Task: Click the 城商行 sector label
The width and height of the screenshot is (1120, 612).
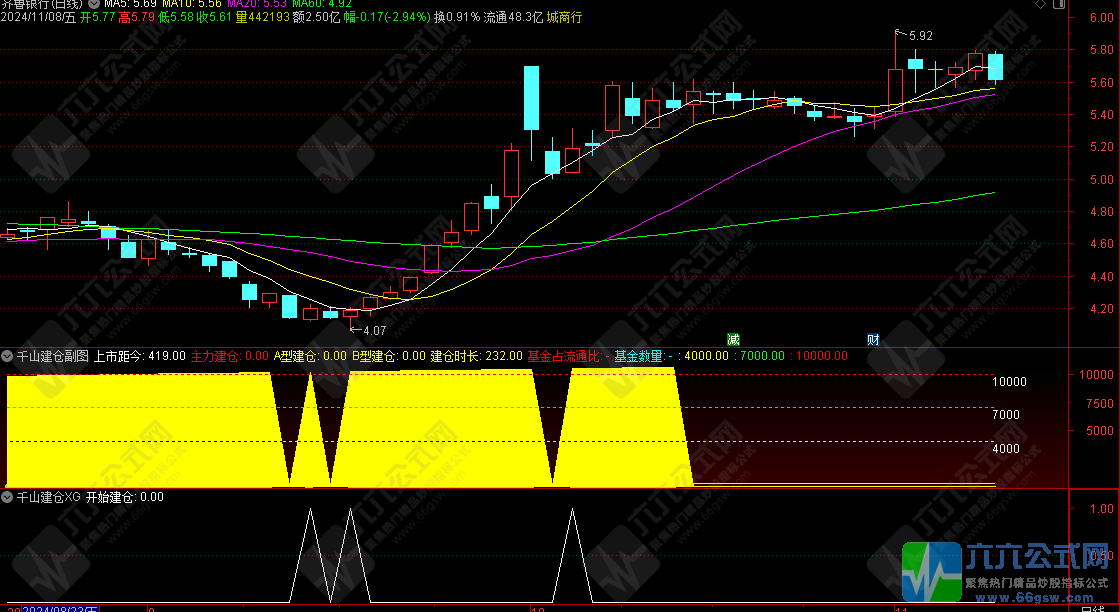Action: pyautogui.click(x=566, y=17)
